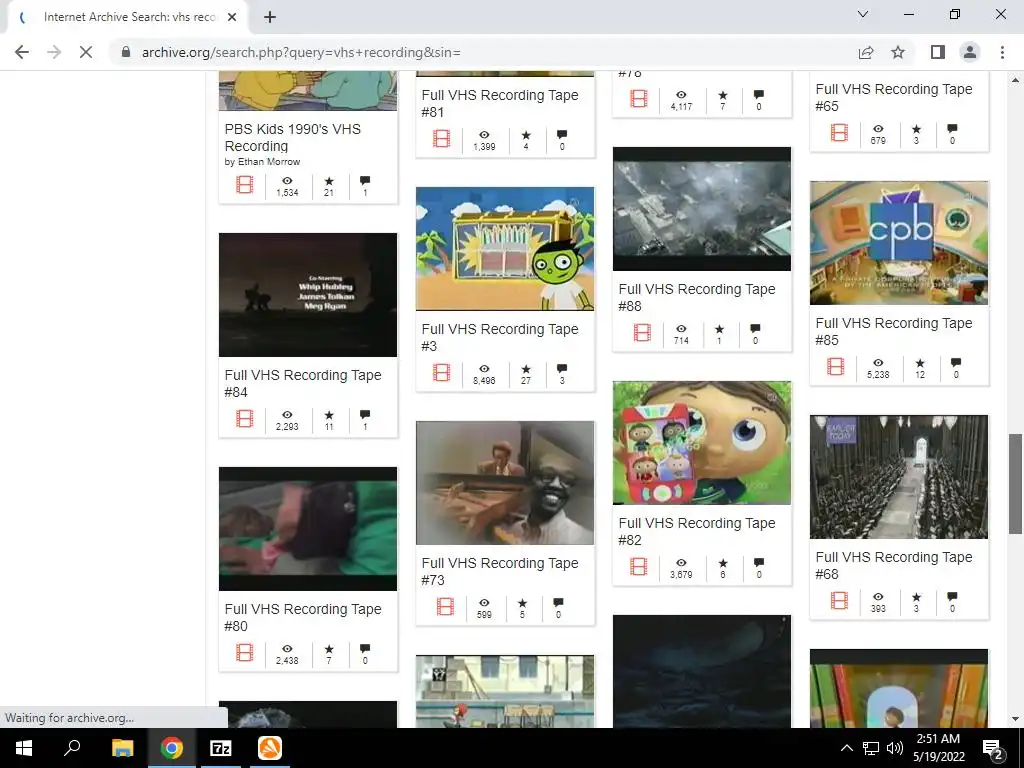Click the page vertical scrollbar thumb
This screenshot has height=768, width=1024.
pyautogui.click(x=1015, y=483)
